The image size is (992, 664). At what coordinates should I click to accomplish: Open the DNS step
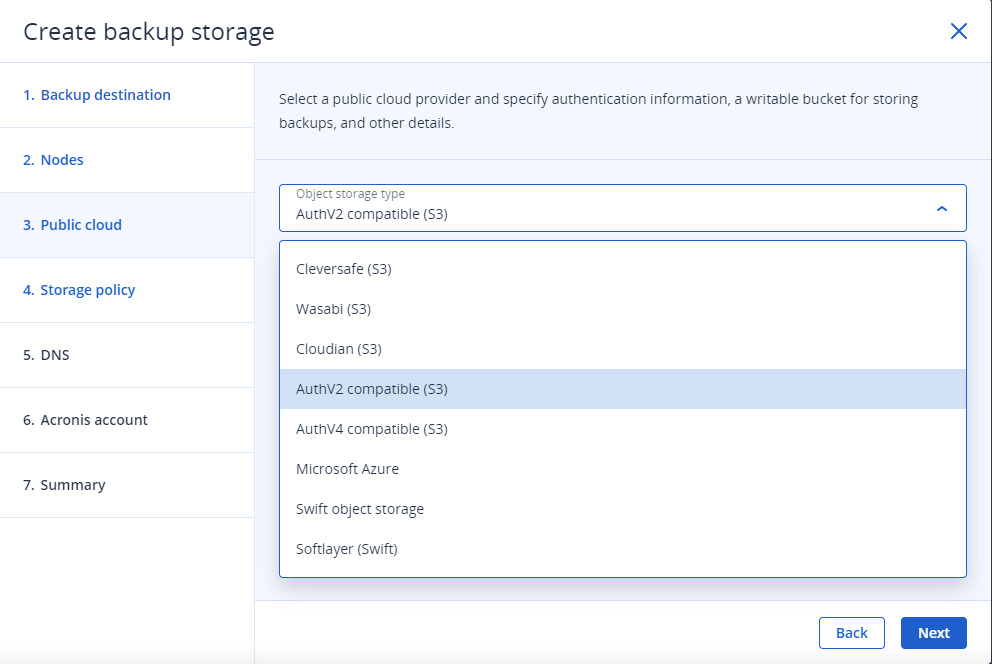click(x=127, y=355)
